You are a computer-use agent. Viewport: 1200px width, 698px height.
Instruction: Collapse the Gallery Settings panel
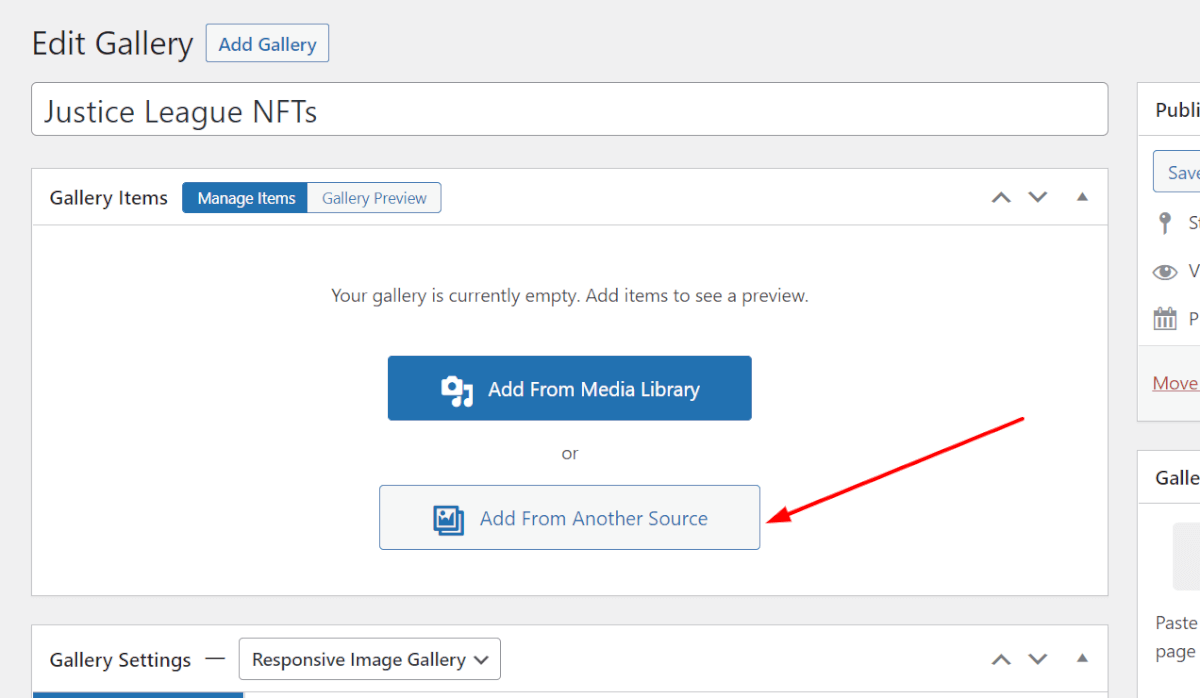1082,659
